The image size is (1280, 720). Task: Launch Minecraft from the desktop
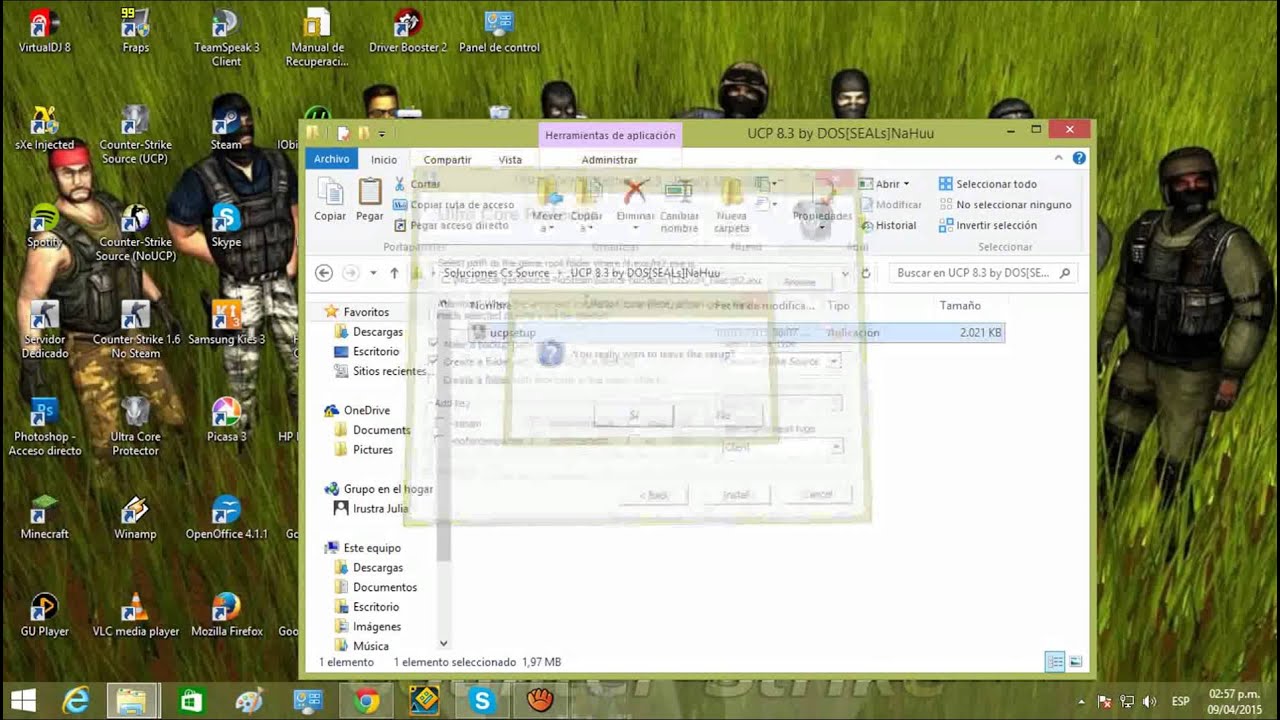coord(45,516)
